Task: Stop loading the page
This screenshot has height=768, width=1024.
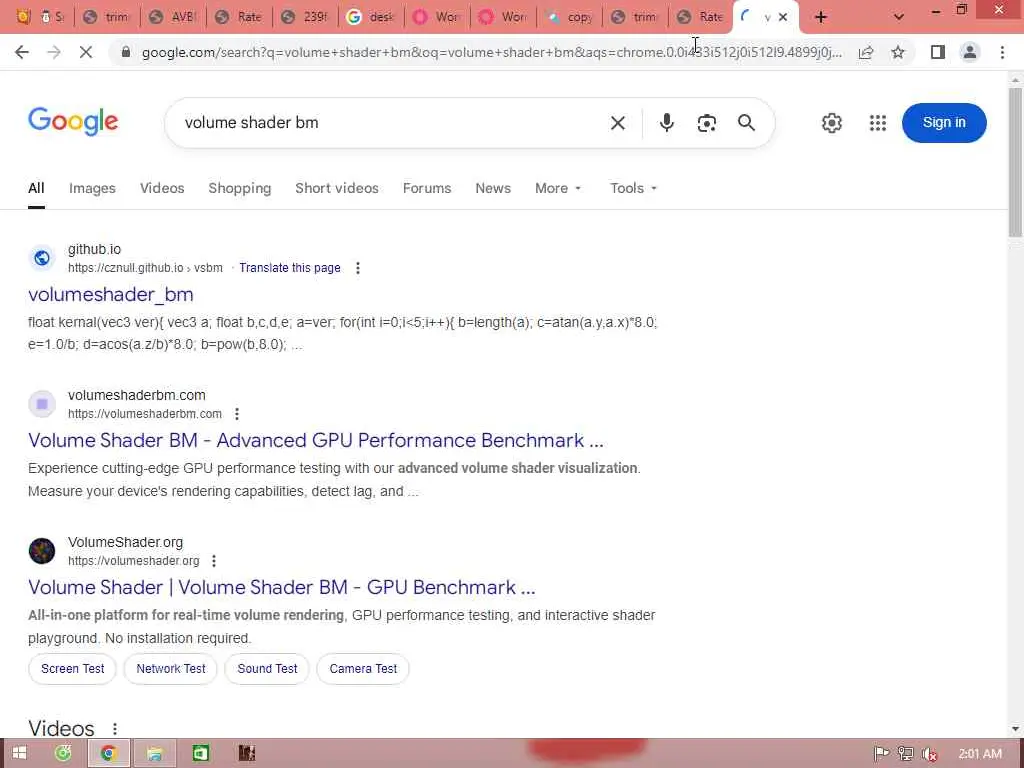Action: coord(86,52)
